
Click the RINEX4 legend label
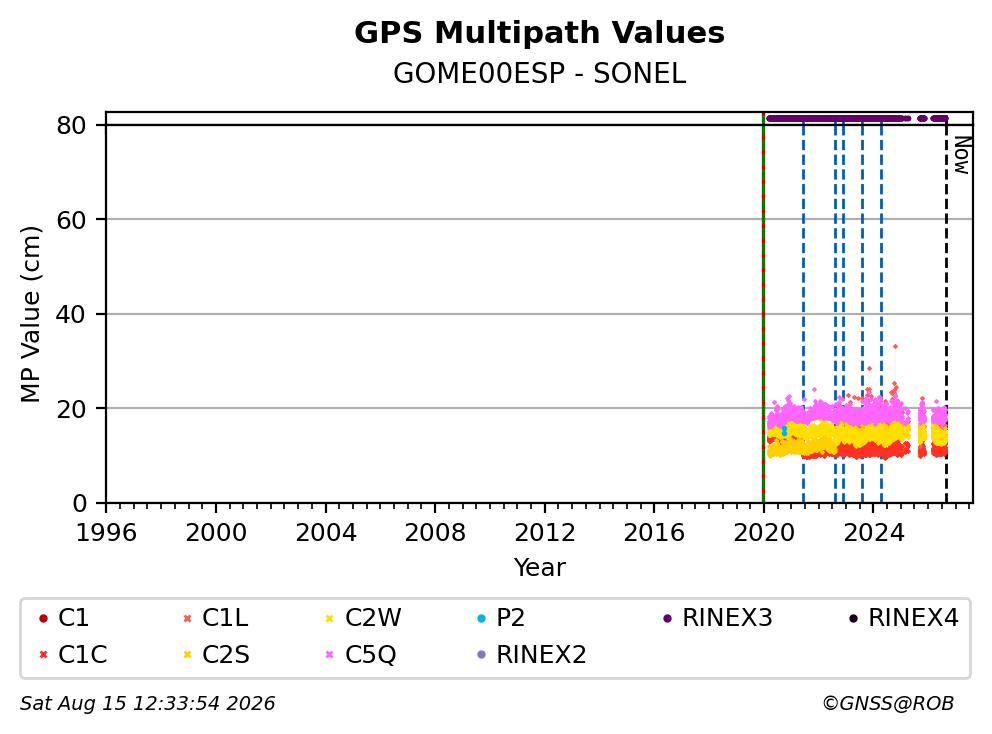[913, 618]
